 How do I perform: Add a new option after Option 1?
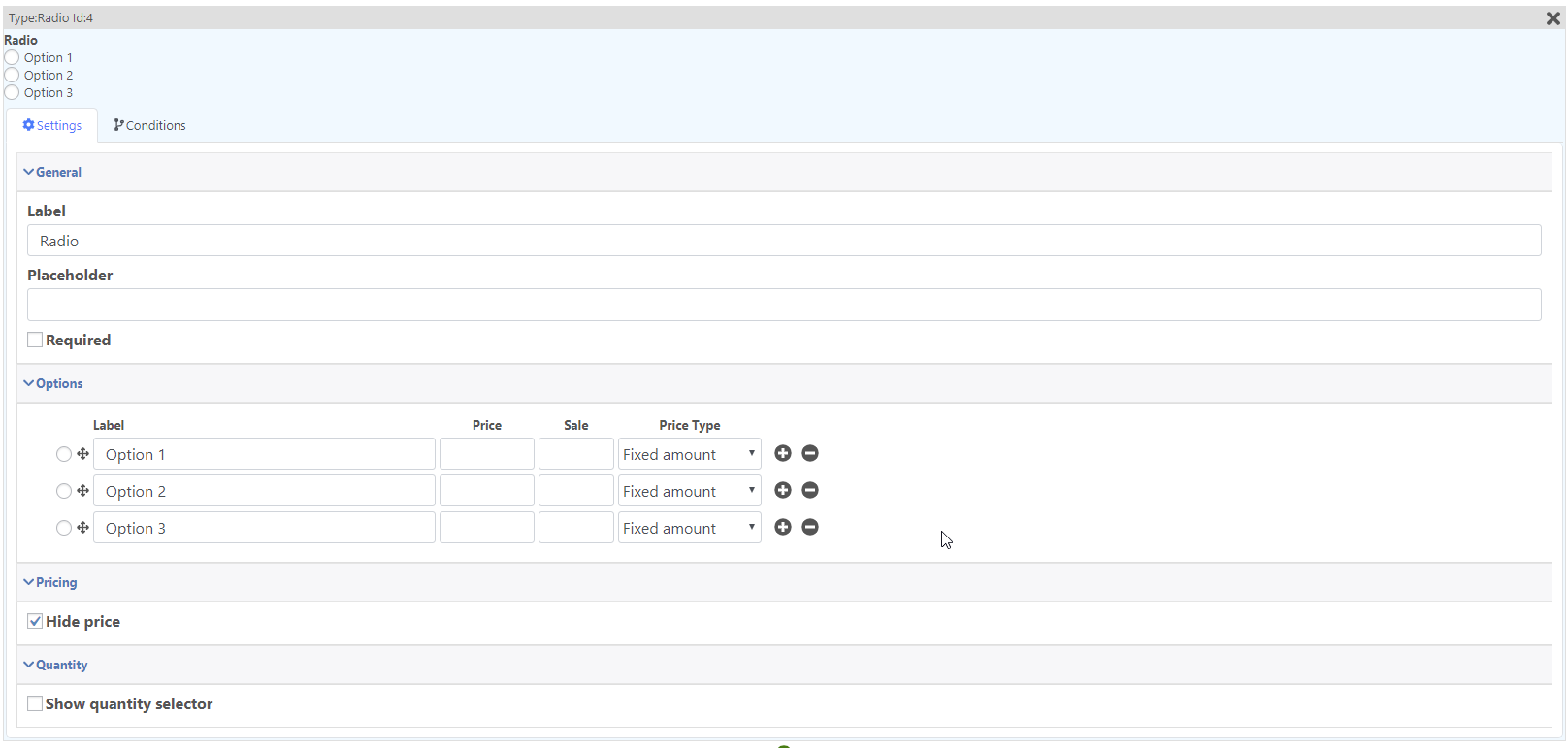click(x=783, y=453)
